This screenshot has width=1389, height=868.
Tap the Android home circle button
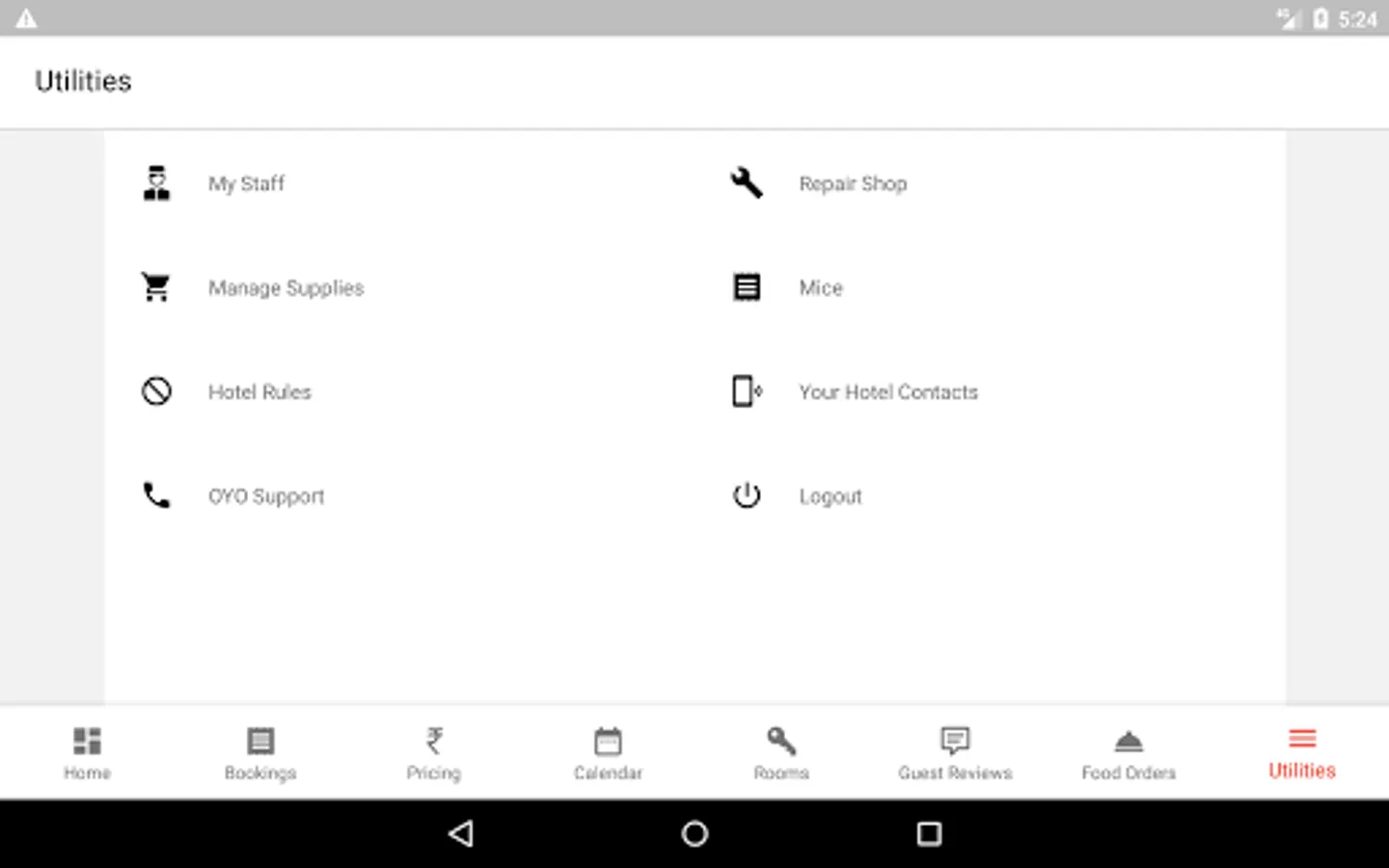[694, 833]
